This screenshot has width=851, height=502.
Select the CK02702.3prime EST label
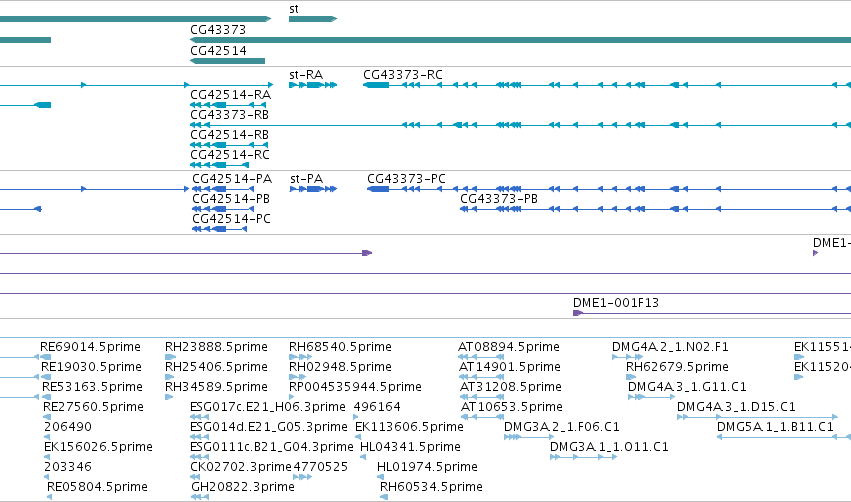coord(241,467)
